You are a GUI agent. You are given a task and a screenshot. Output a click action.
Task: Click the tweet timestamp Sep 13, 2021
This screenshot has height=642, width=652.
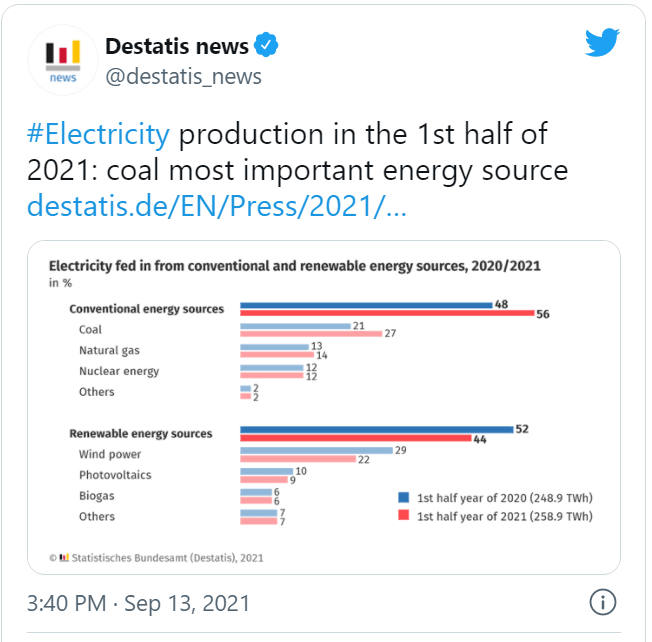tap(139, 604)
